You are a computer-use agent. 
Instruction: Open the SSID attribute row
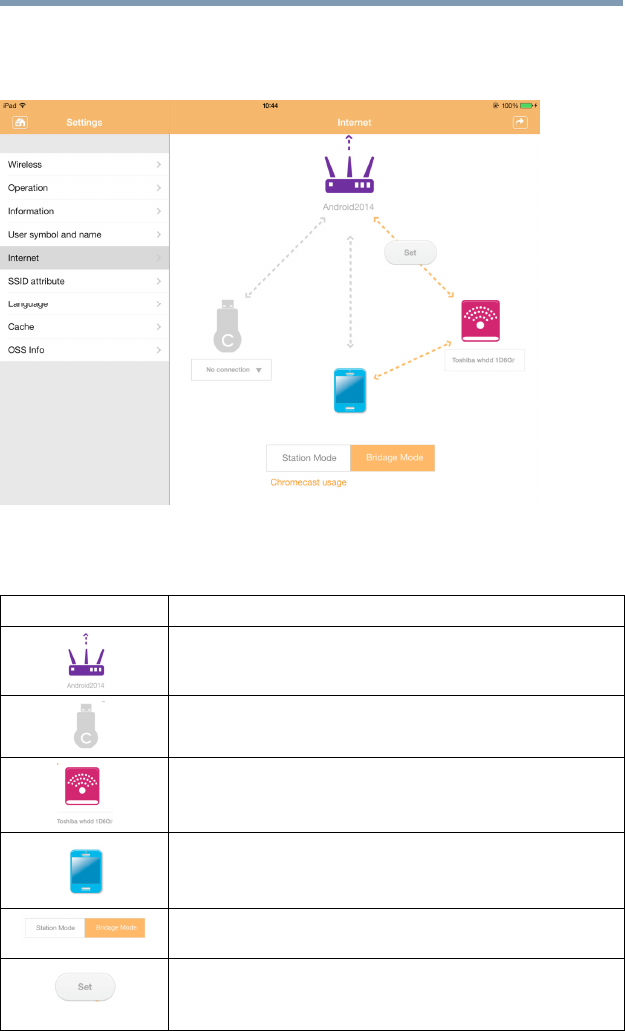pyautogui.click(x=85, y=281)
